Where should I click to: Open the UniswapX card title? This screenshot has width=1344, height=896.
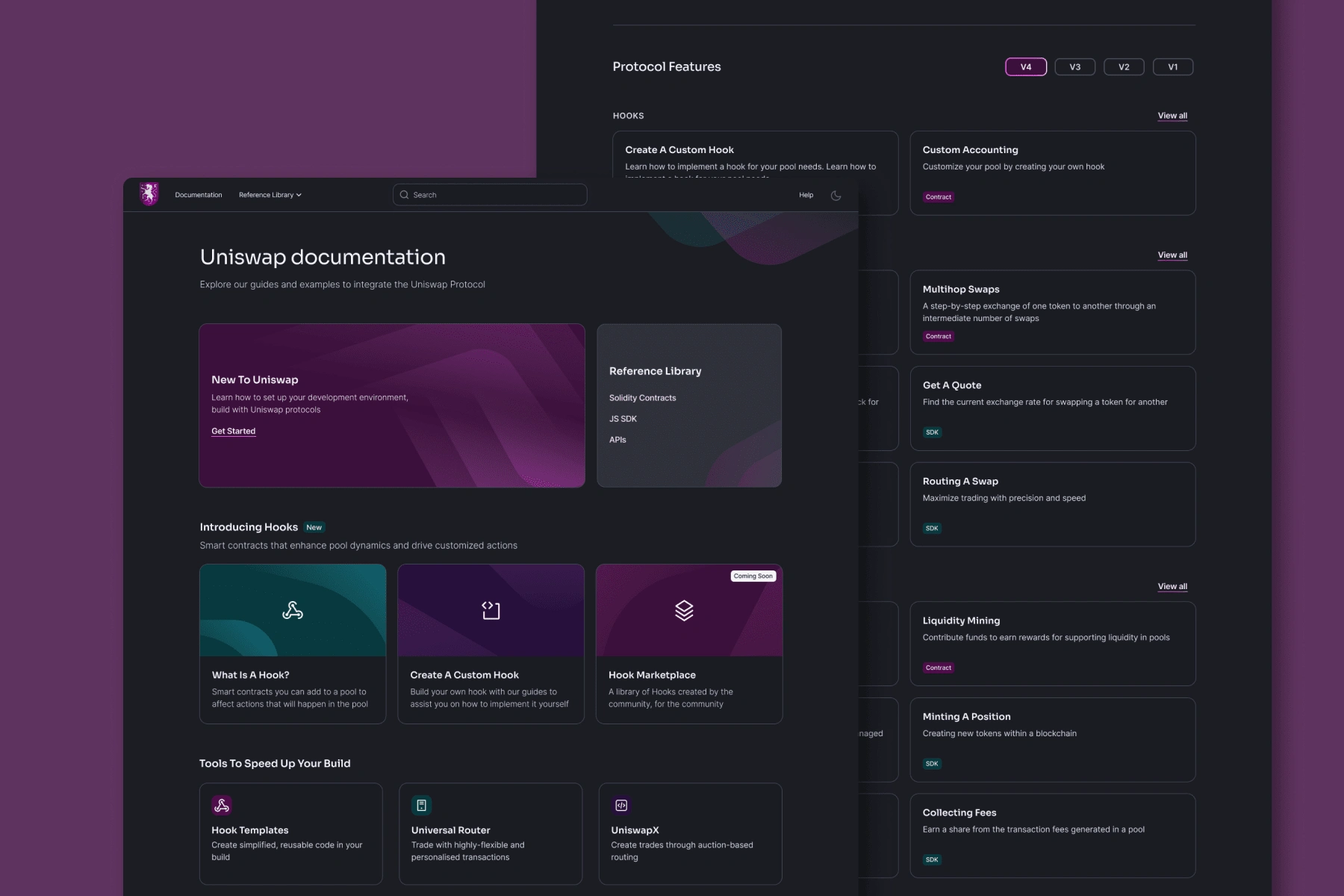coord(635,830)
